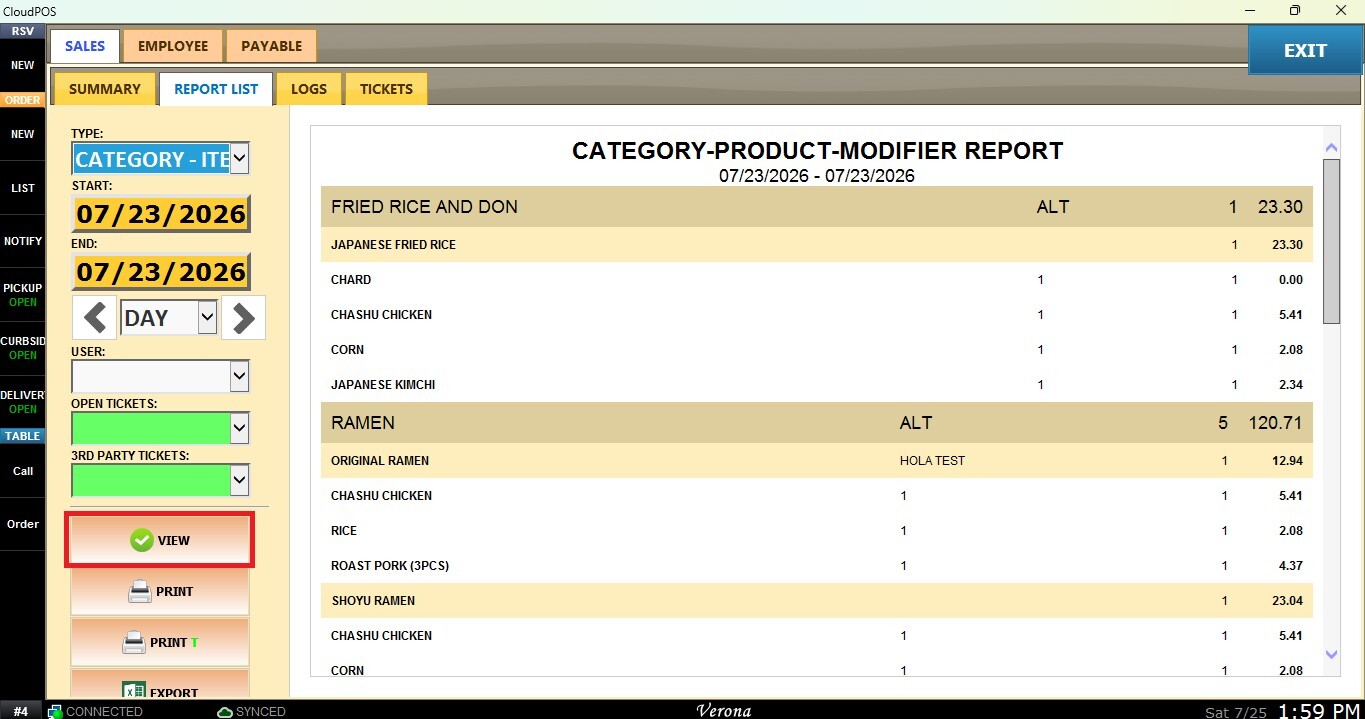Click the END date field
The width and height of the screenshot is (1365, 719).
[x=161, y=272]
